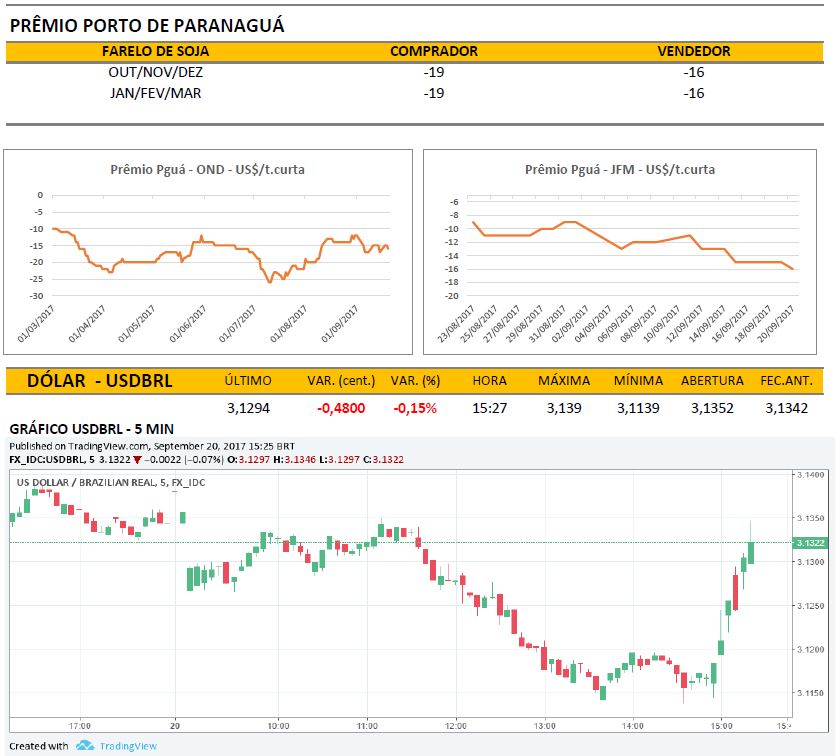The width and height of the screenshot is (838, 756).
Task: Click the MÁXIMA column header
Action: (563, 381)
